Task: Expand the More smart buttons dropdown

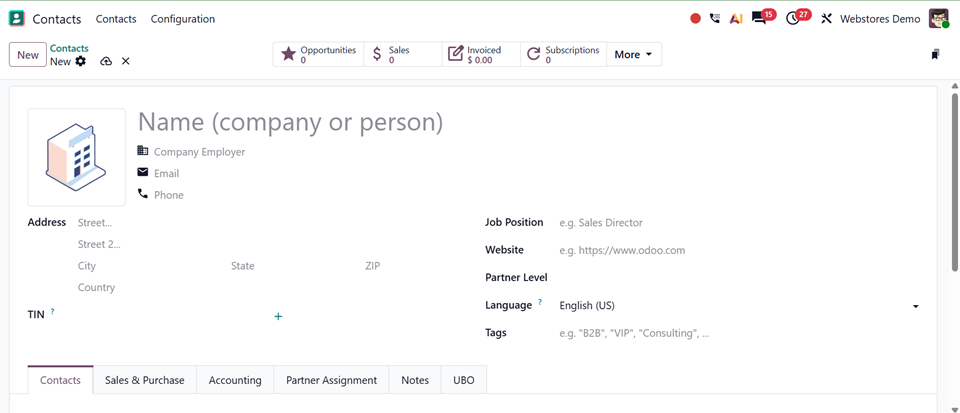Action: pos(634,54)
